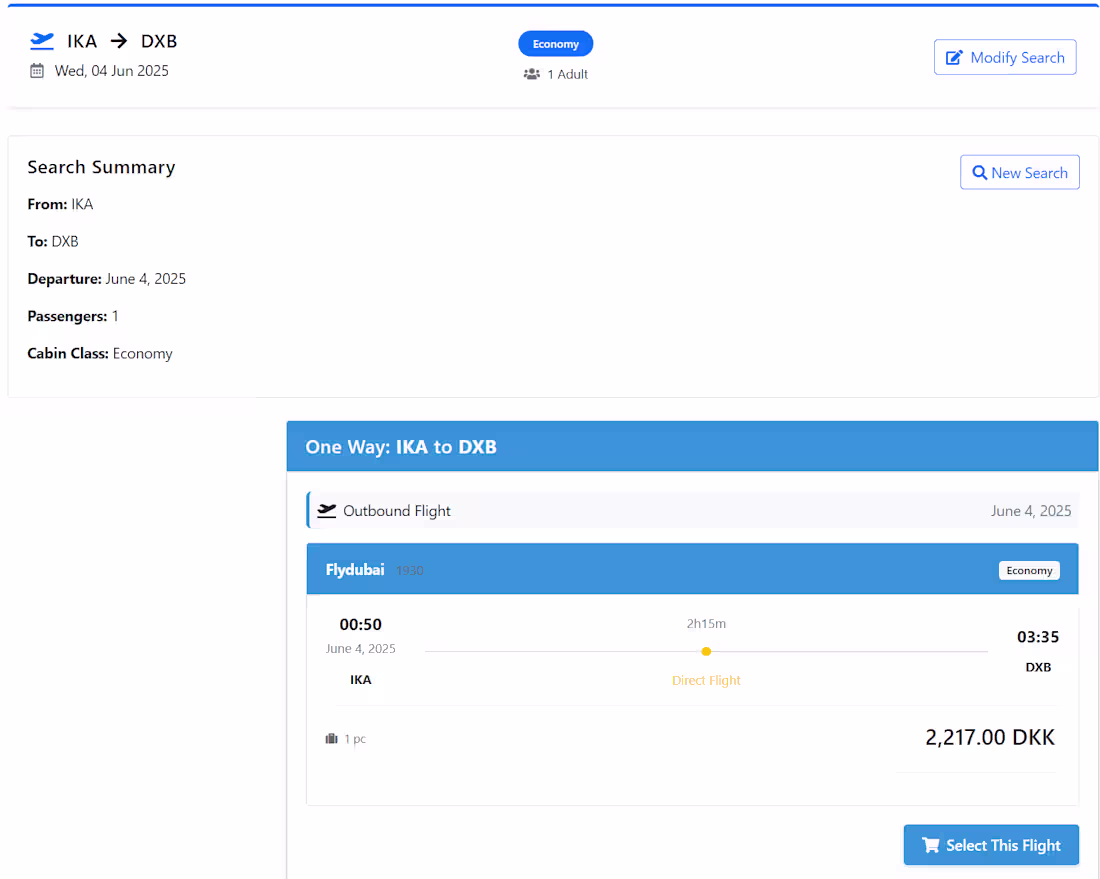The width and height of the screenshot is (1100, 879).
Task: Click the calendar icon next to the travel date
Action: pyautogui.click(x=36, y=71)
